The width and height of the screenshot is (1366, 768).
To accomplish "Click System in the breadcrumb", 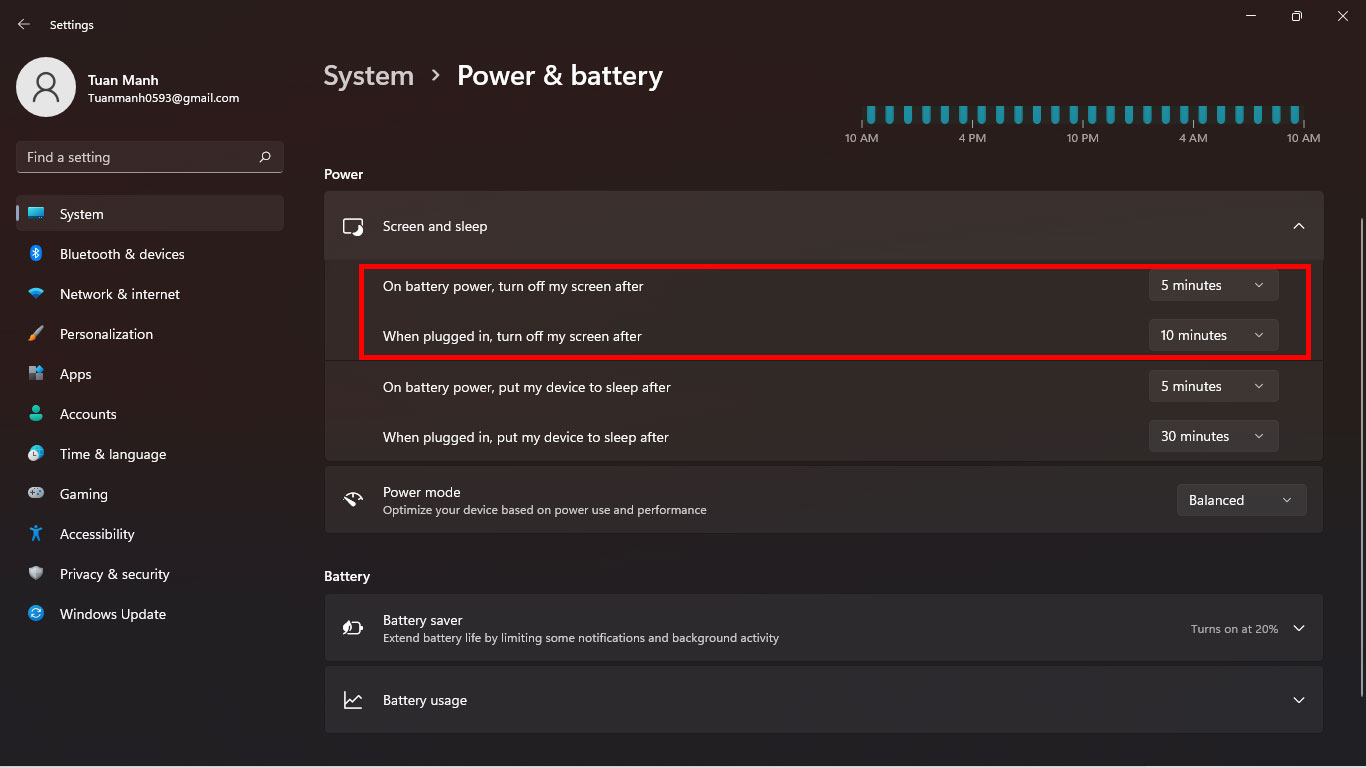I will tap(368, 76).
